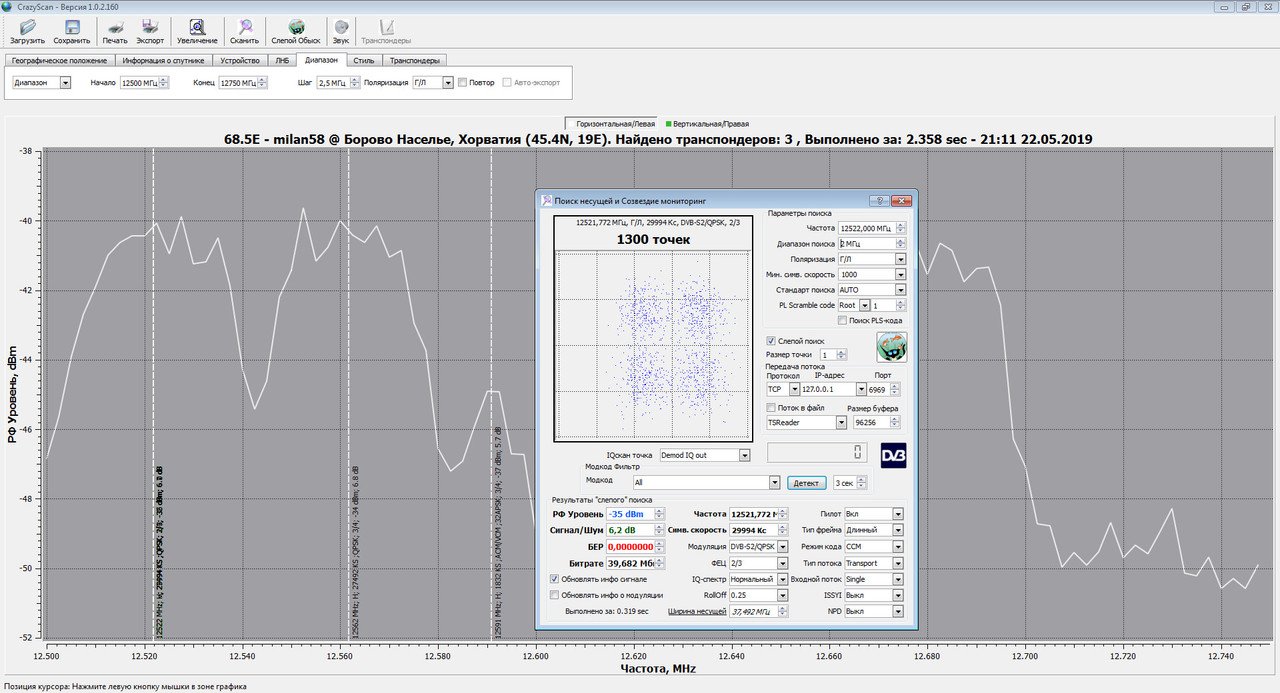Switch to the ЛНБ tab
The width and height of the screenshot is (1280, 693).
[x=283, y=60]
